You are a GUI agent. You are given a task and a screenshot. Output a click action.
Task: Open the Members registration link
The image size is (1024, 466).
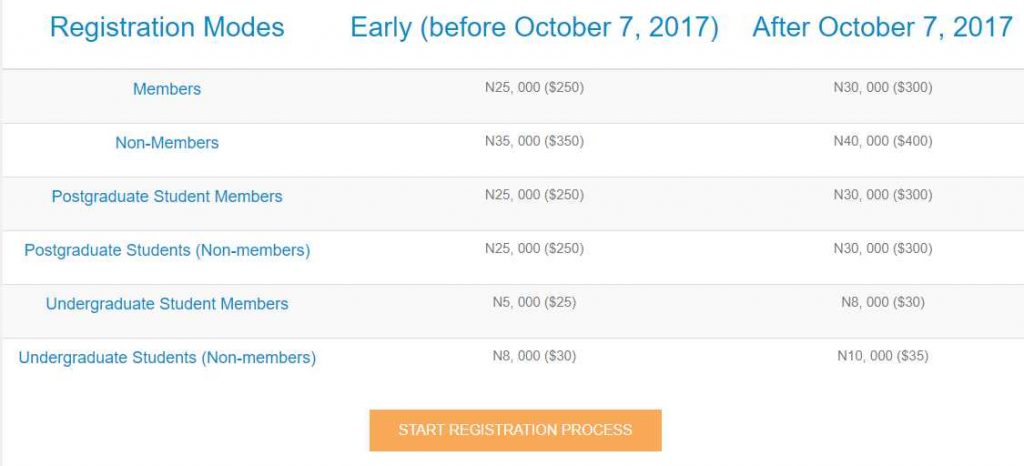tap(167, 89)
